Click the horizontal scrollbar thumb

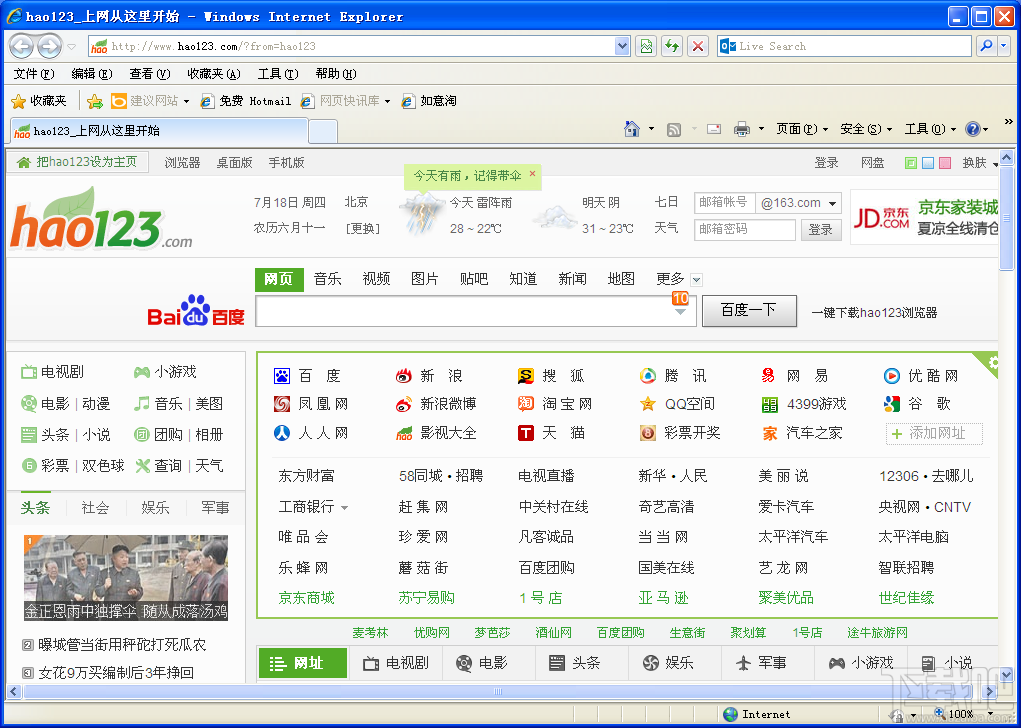click(498, 692)
